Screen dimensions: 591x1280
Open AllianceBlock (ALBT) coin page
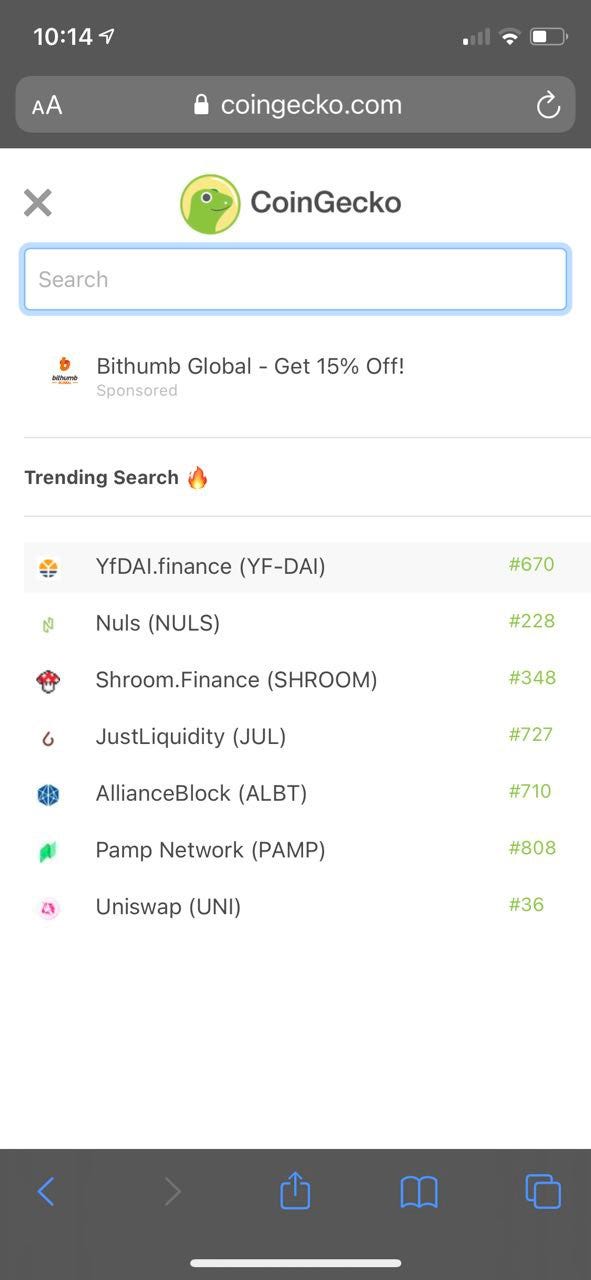click(x=307, y=794)
